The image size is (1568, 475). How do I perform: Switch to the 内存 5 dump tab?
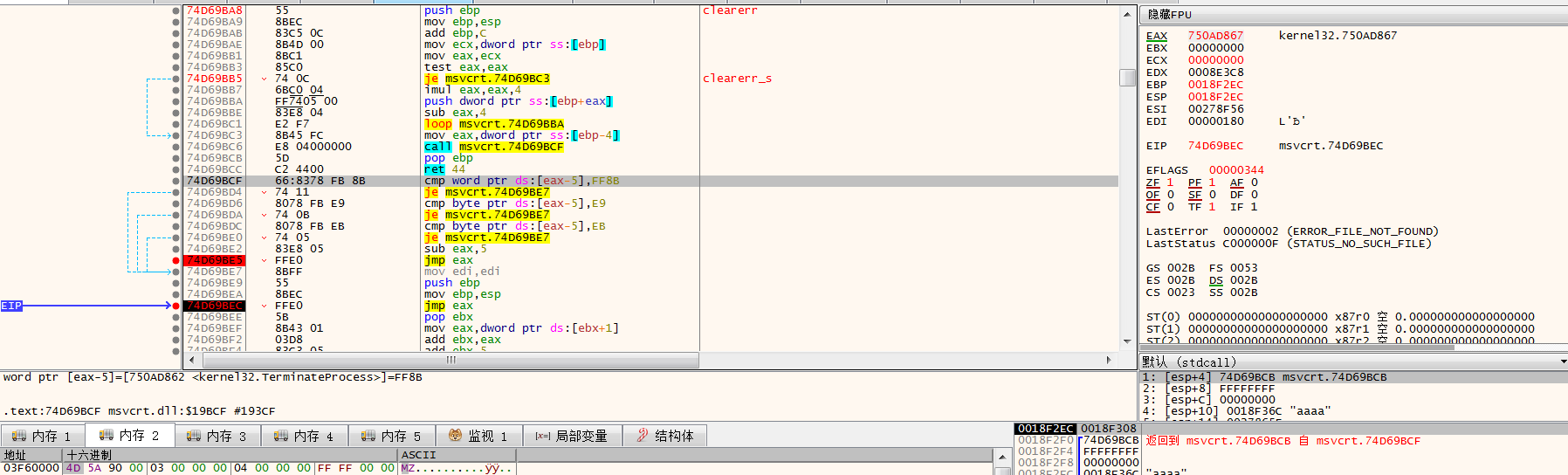coord(392,436)
